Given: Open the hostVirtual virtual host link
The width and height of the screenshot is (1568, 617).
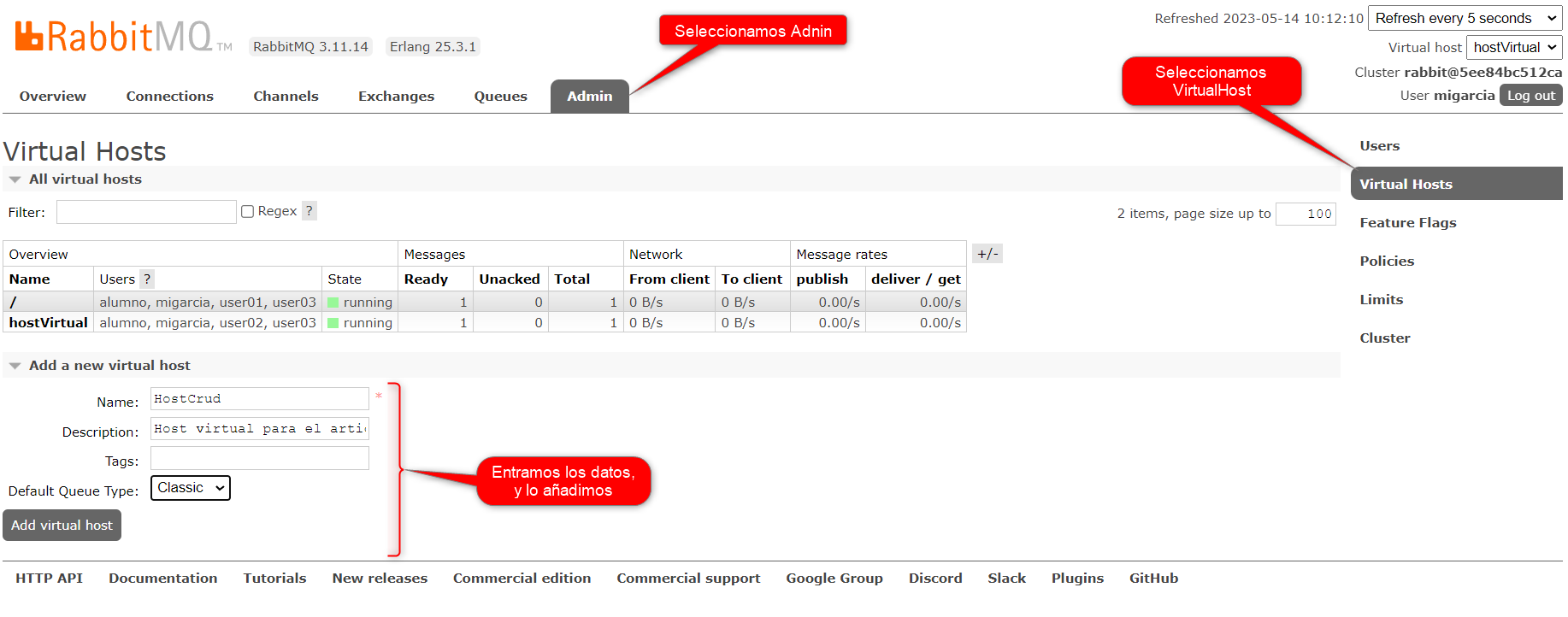Looking at the screenshot, I should click(x=49, y=323).
